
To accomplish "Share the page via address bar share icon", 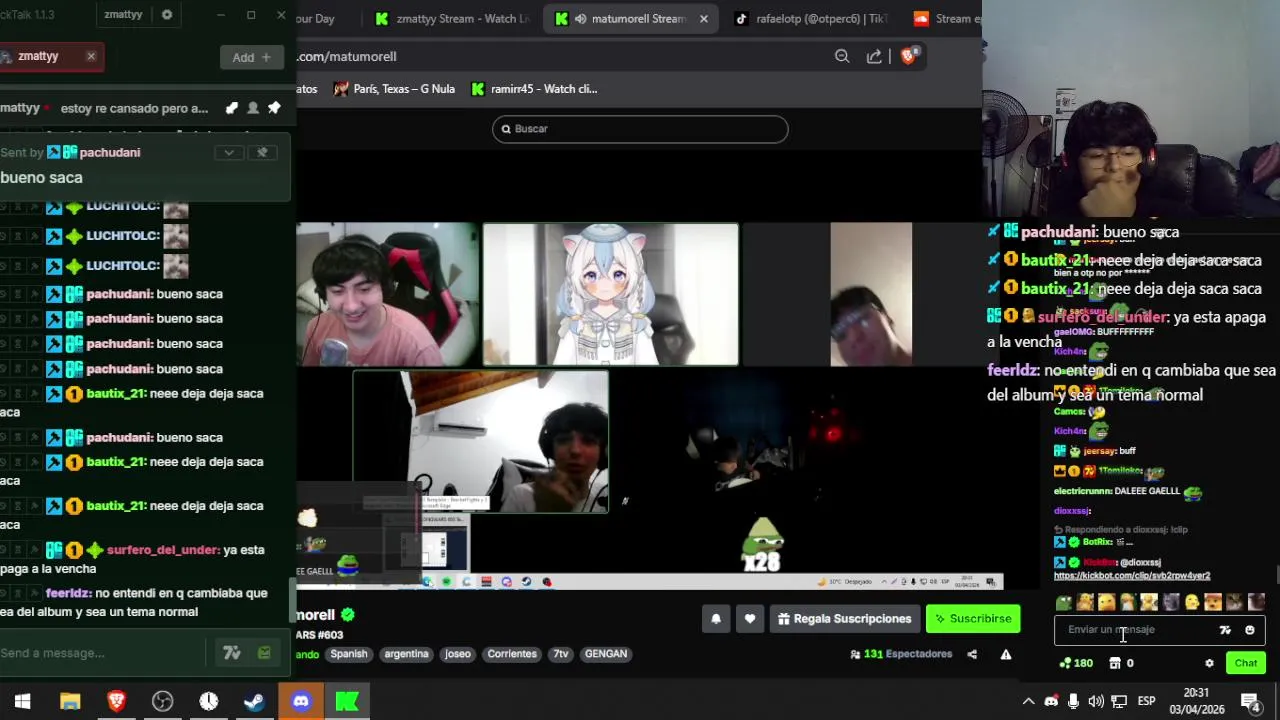I will coord(874,57).
